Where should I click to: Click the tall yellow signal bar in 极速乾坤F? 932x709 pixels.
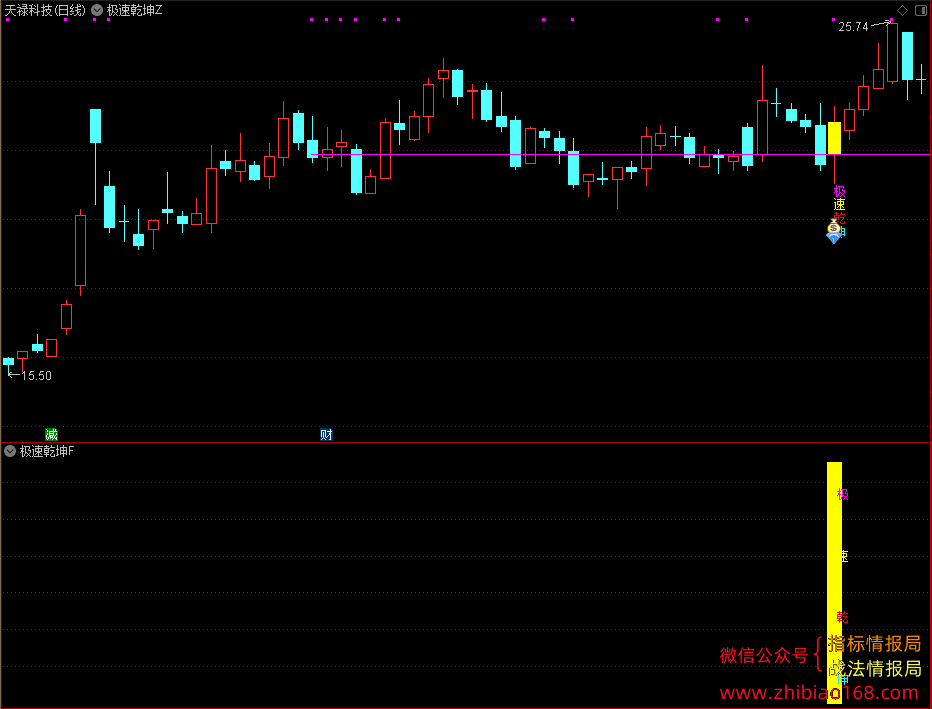[x=835, y=582]
